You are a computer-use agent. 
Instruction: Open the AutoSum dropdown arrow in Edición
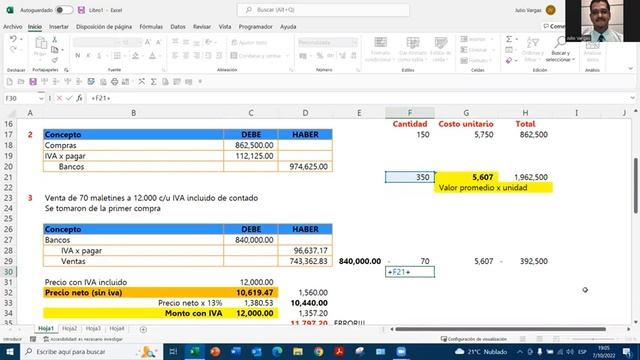(x=516, y=39)
